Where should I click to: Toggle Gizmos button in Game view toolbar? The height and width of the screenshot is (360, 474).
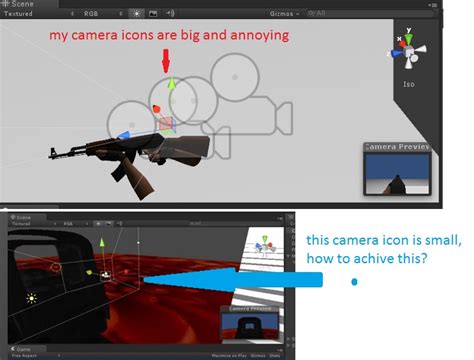pyautogui.click(x=258, y=356)
